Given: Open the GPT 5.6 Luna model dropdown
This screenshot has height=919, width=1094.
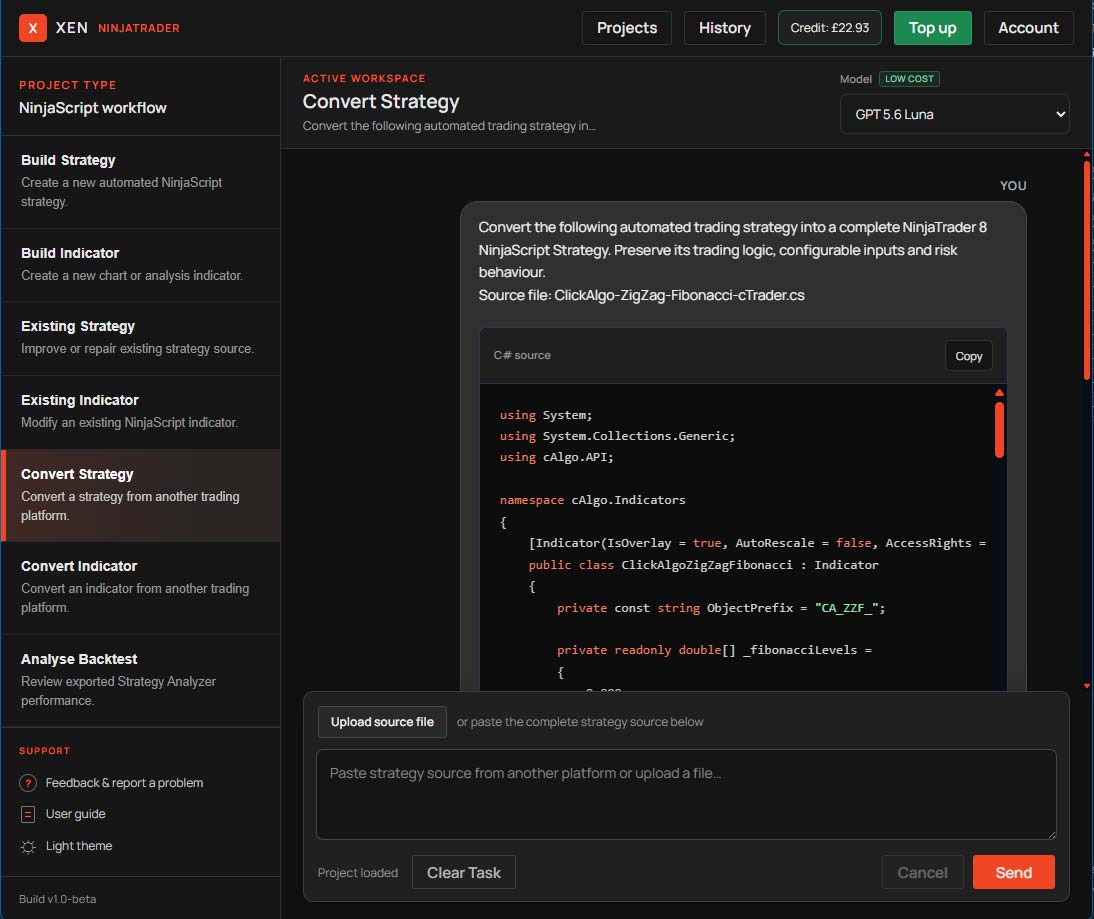Looking at the screenshot, I should tap(954, 114).
